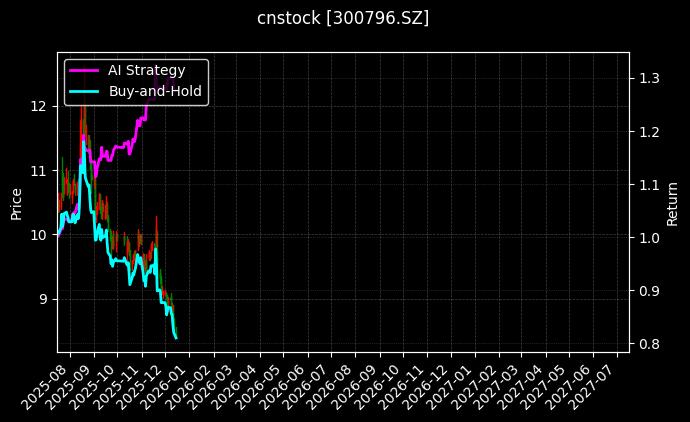Click the 2025-12 date label
Image resolution: width=690 pixels, height=422 pixels.
pyautogui.click(x=142, y=387)
